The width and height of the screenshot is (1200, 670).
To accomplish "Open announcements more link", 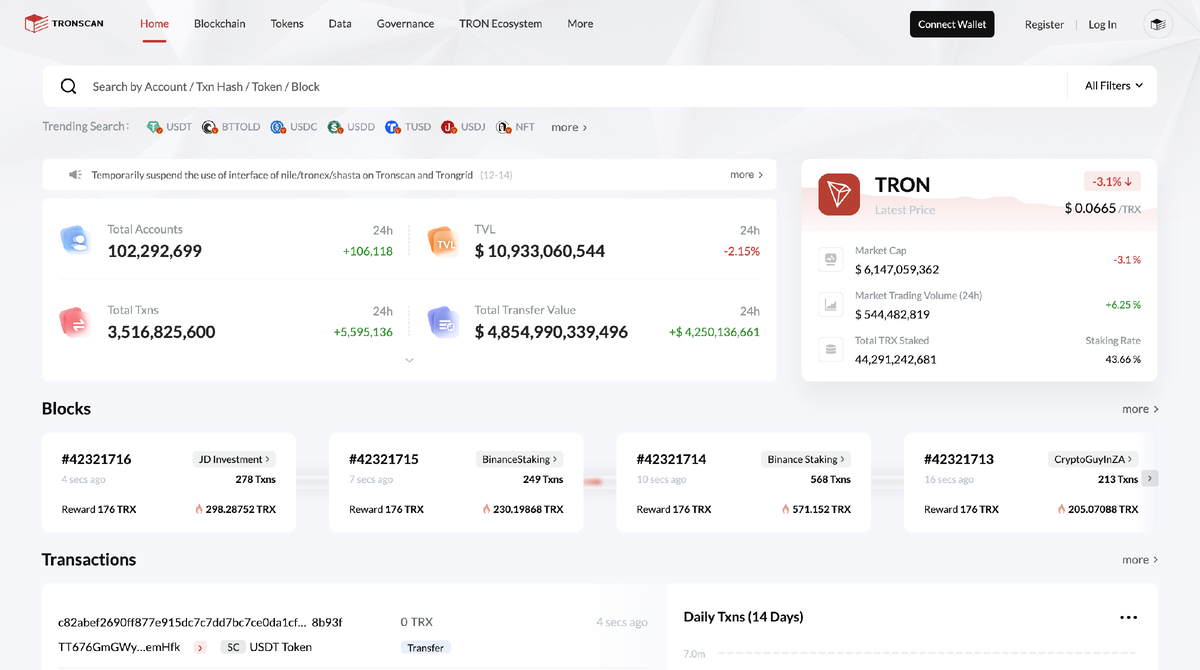I will tap(746, 174).
